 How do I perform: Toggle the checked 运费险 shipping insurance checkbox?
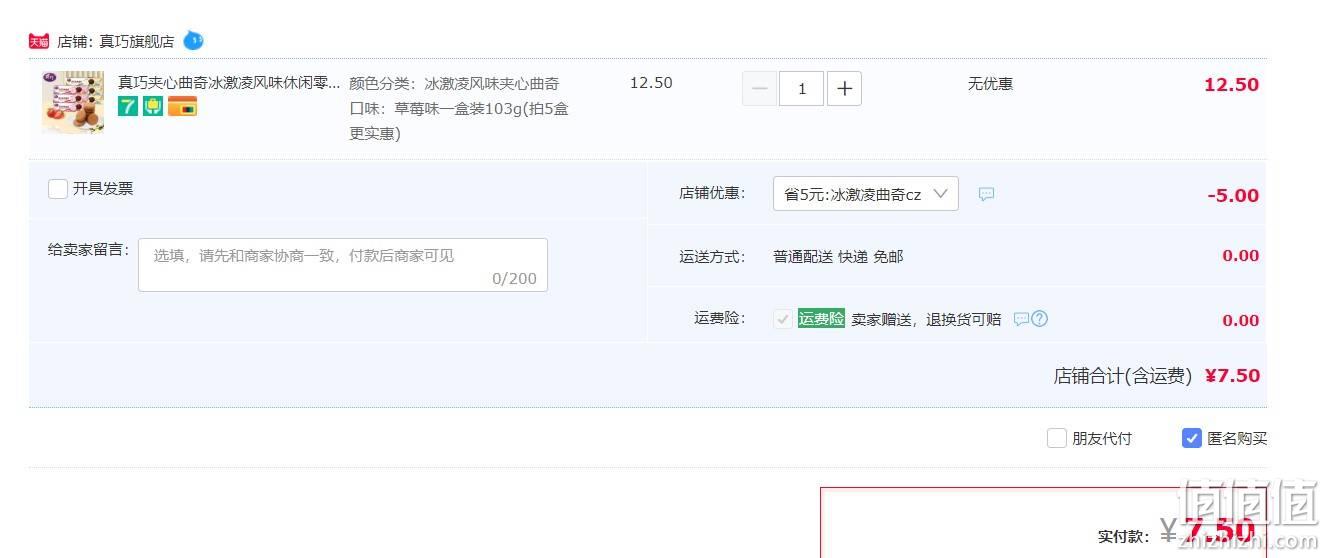click(783, 319)
